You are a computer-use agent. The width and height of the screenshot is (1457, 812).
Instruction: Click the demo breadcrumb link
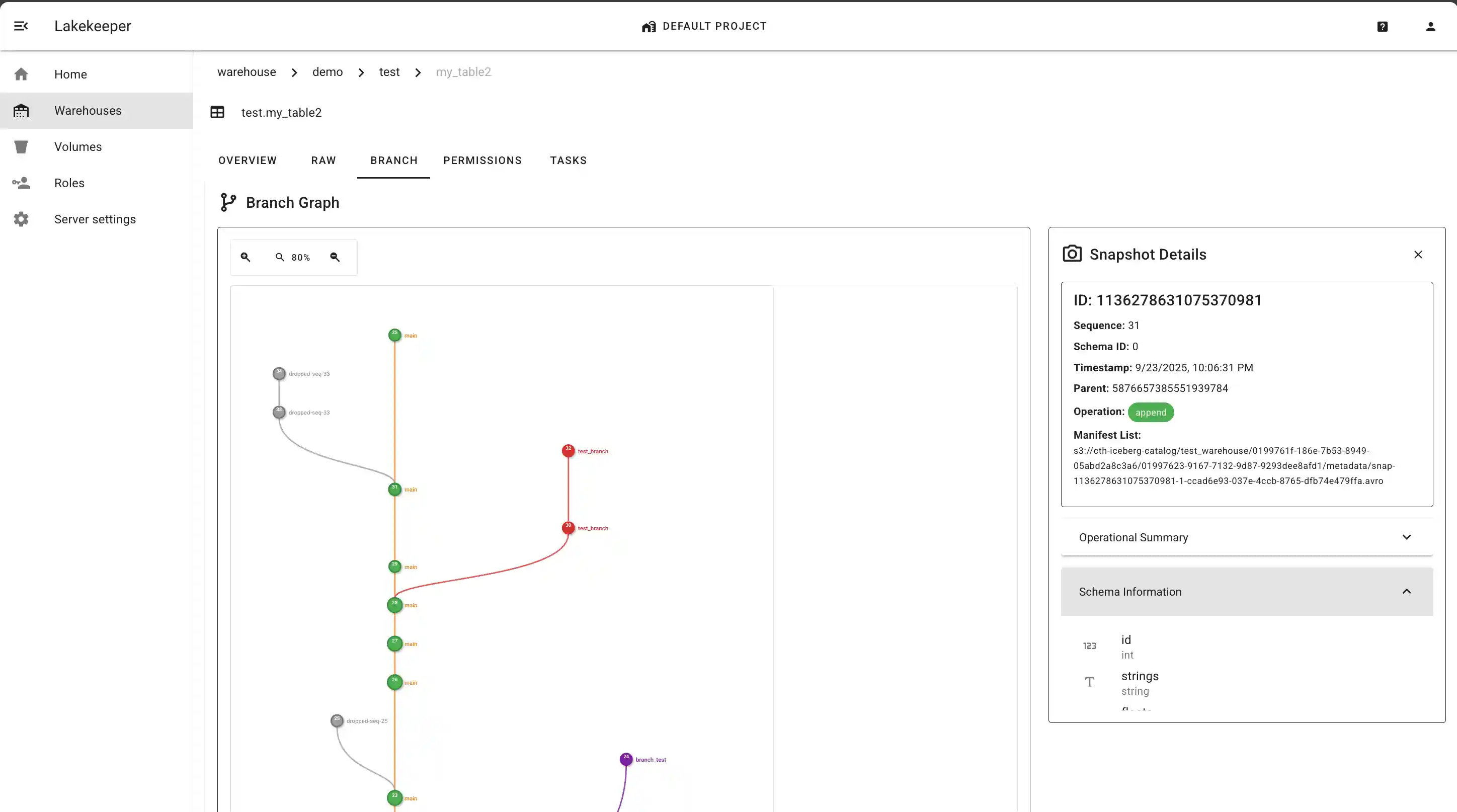(x=328, y=72)
